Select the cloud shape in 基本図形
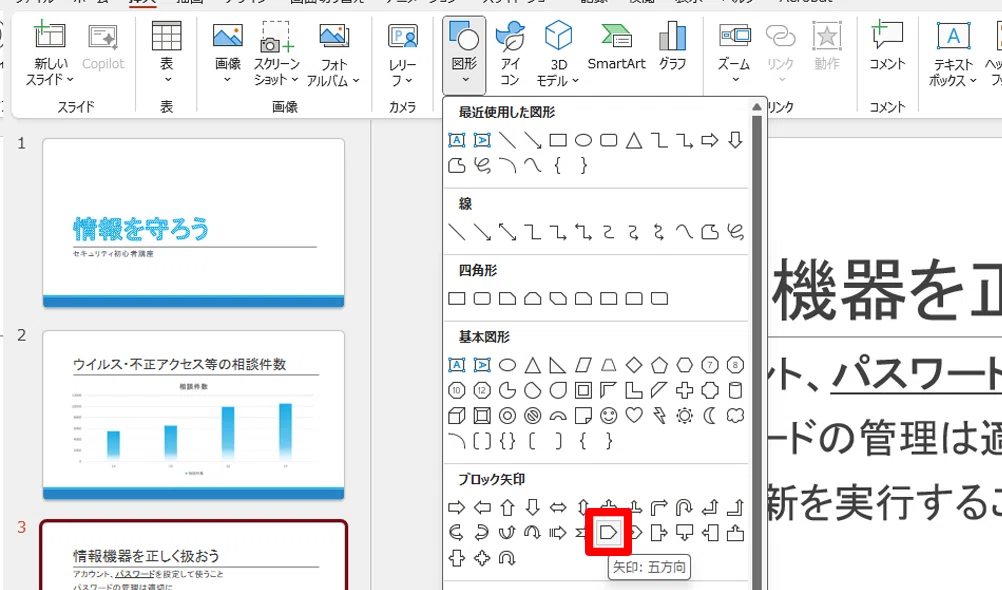Viewport: 1002px width, 590px height. coord(736,415)
